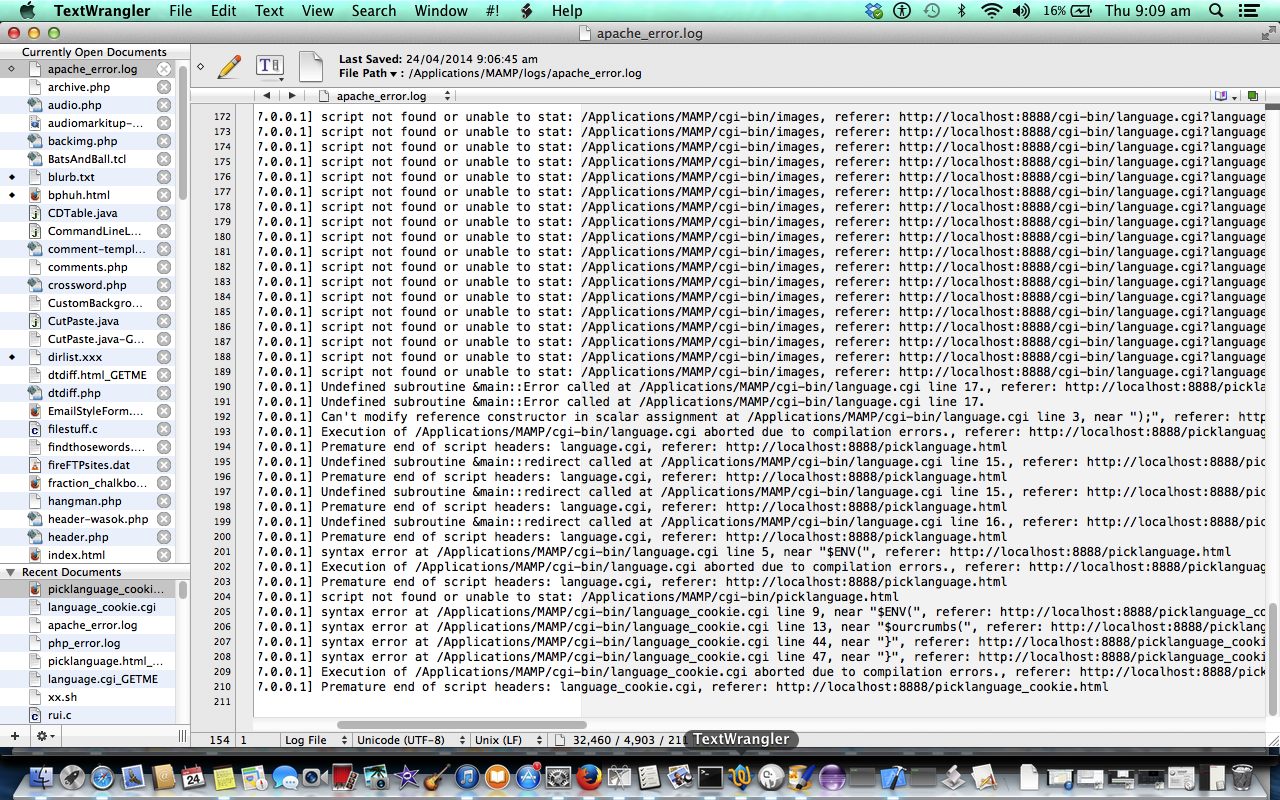This screenshot has height=800, width=1280.
Task: Open the Help menu
Action: click(x=567, y=11)
